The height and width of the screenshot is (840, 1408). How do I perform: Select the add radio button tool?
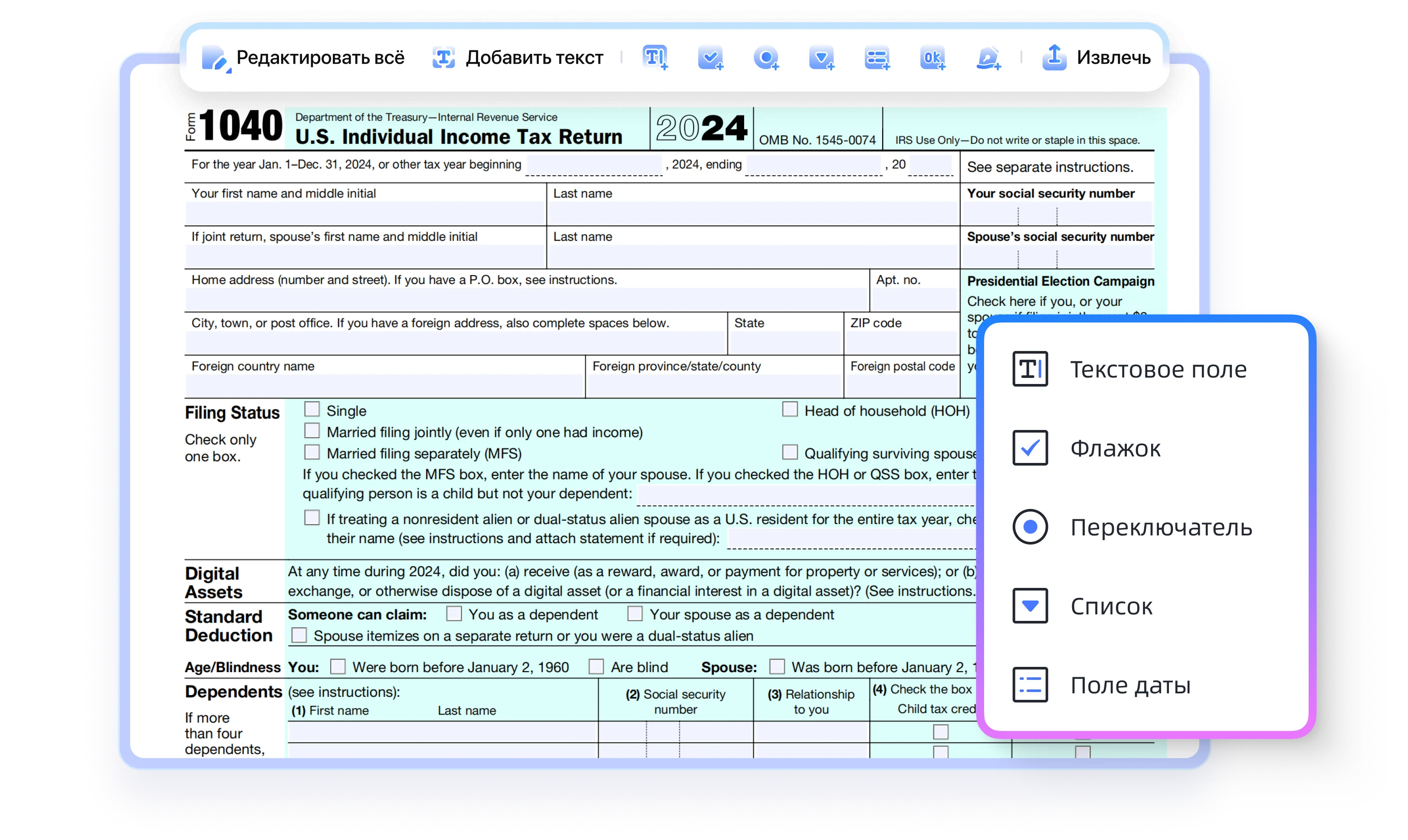click(x=765, y=57)
